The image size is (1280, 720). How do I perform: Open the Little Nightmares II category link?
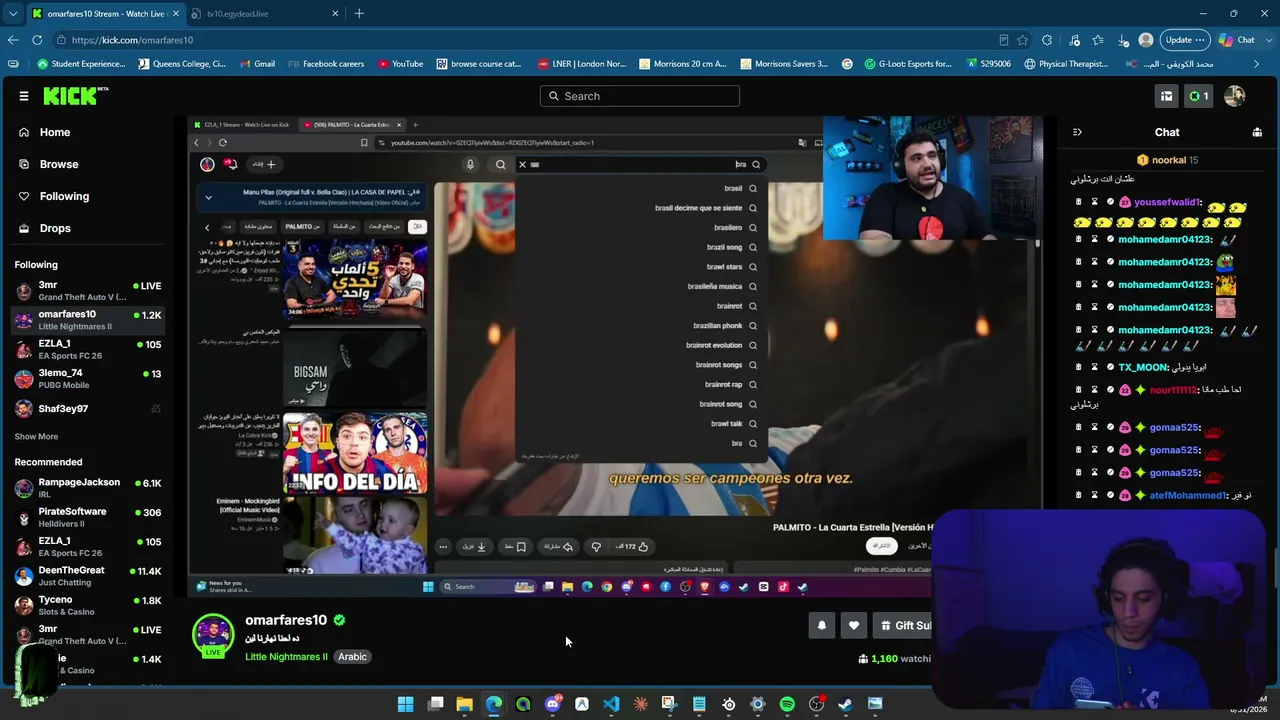[x=286, y=657]
